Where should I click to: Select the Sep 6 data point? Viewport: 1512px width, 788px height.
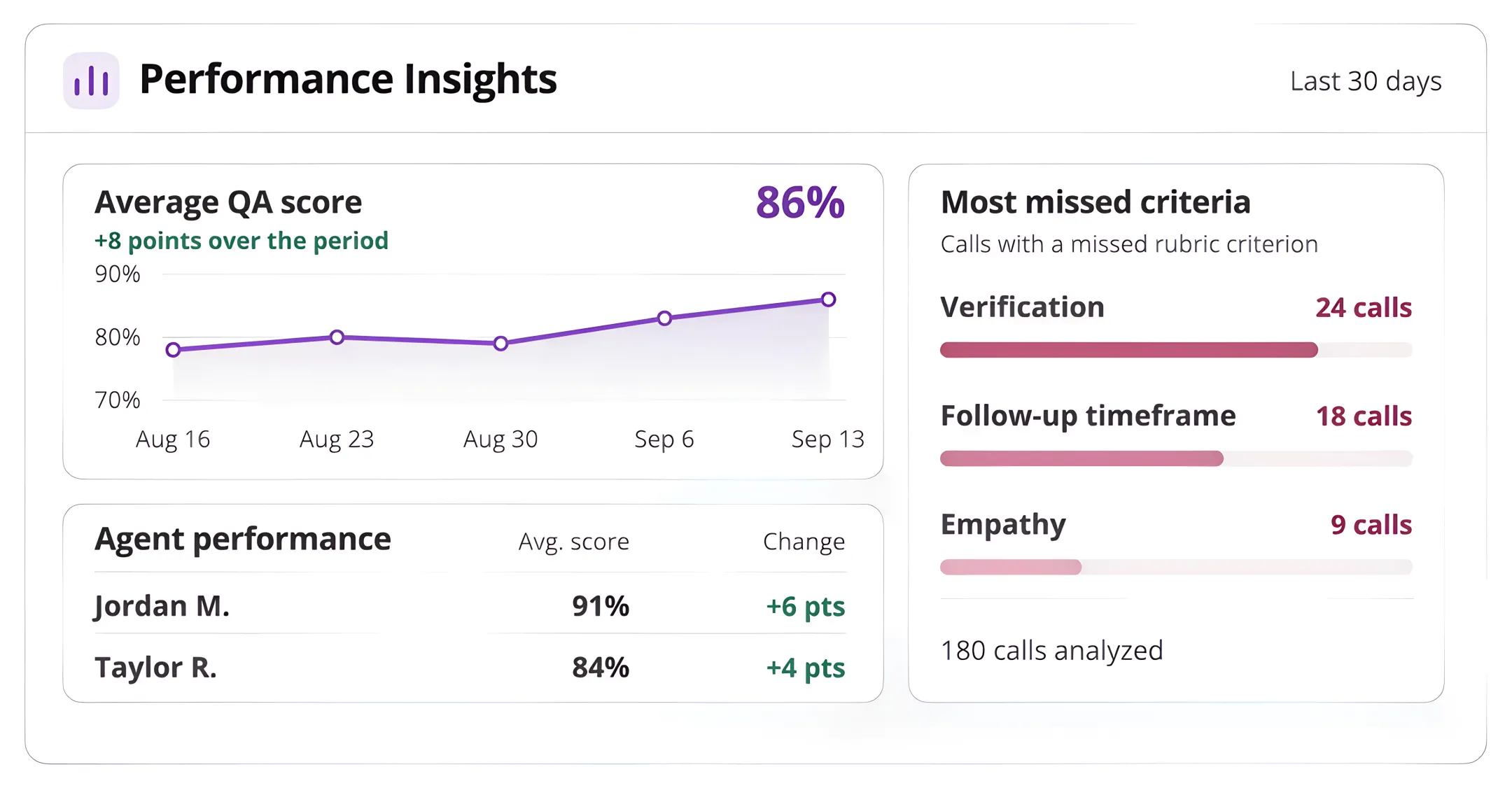click(x=664, y=318)
